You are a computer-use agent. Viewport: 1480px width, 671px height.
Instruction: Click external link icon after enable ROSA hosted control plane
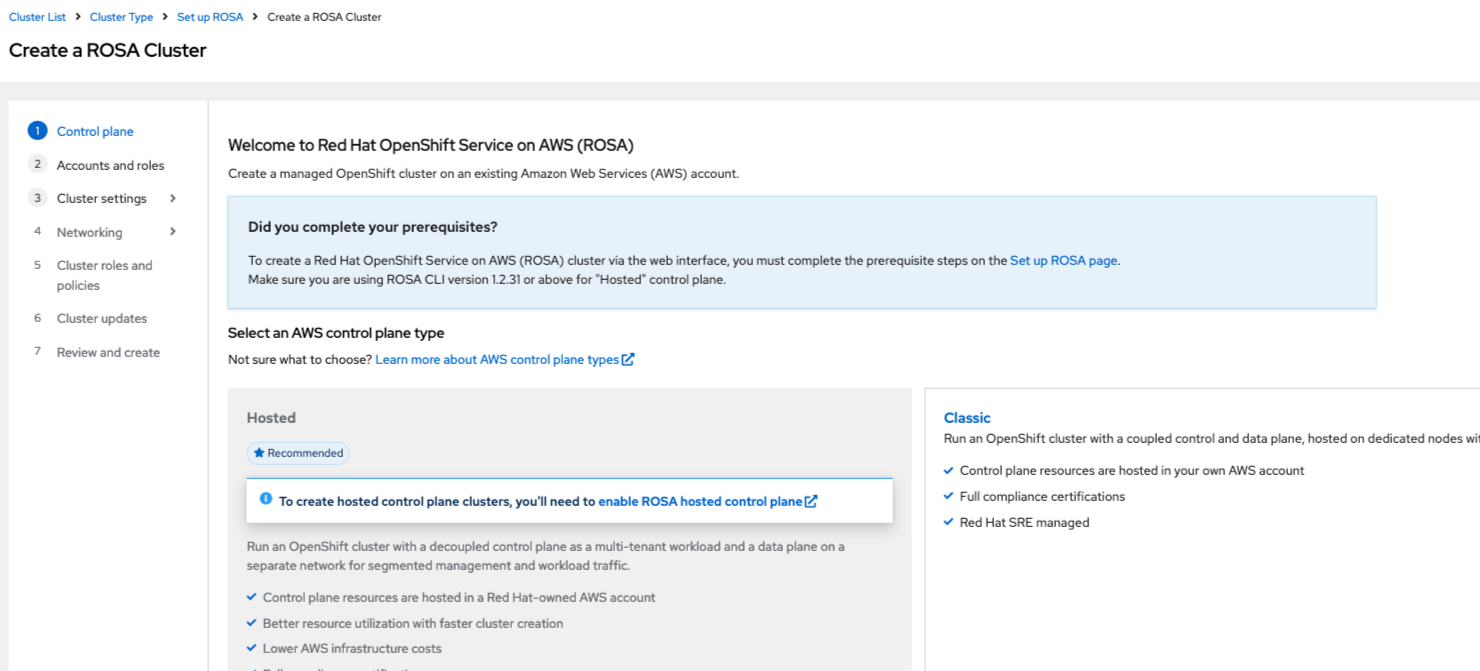[x=811, y=502]
